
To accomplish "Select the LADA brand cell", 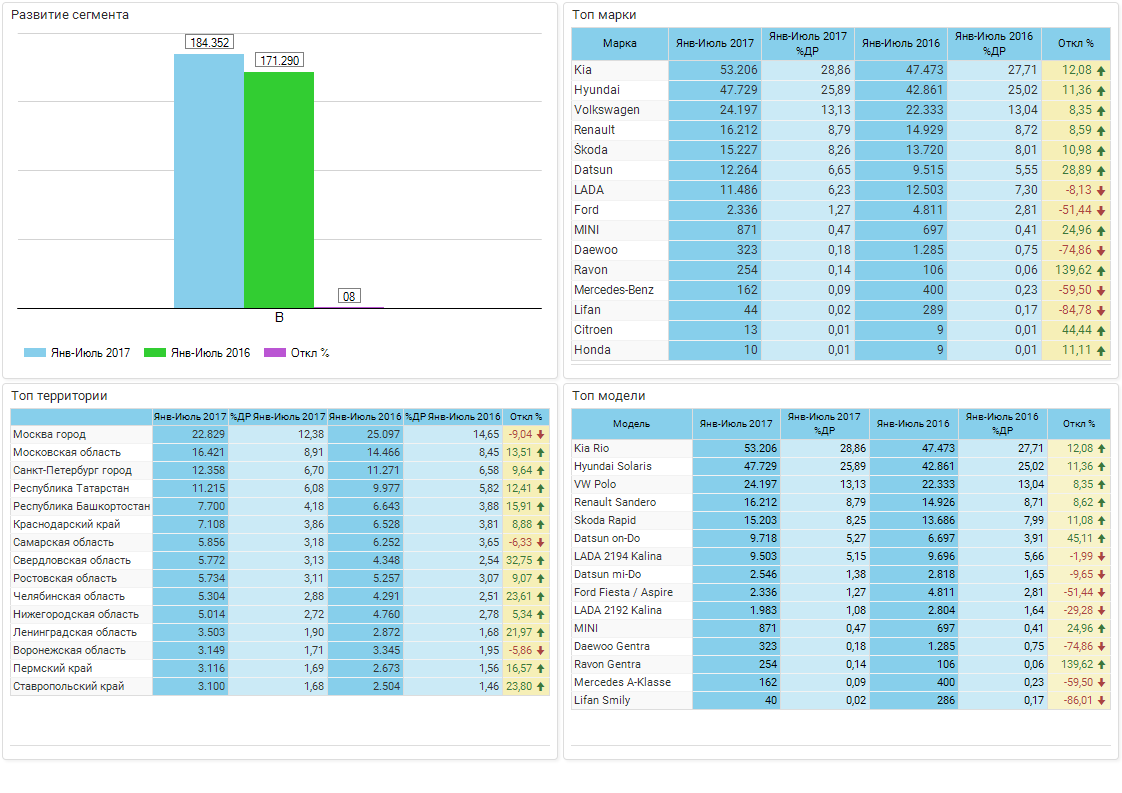I will click(620, 190).
